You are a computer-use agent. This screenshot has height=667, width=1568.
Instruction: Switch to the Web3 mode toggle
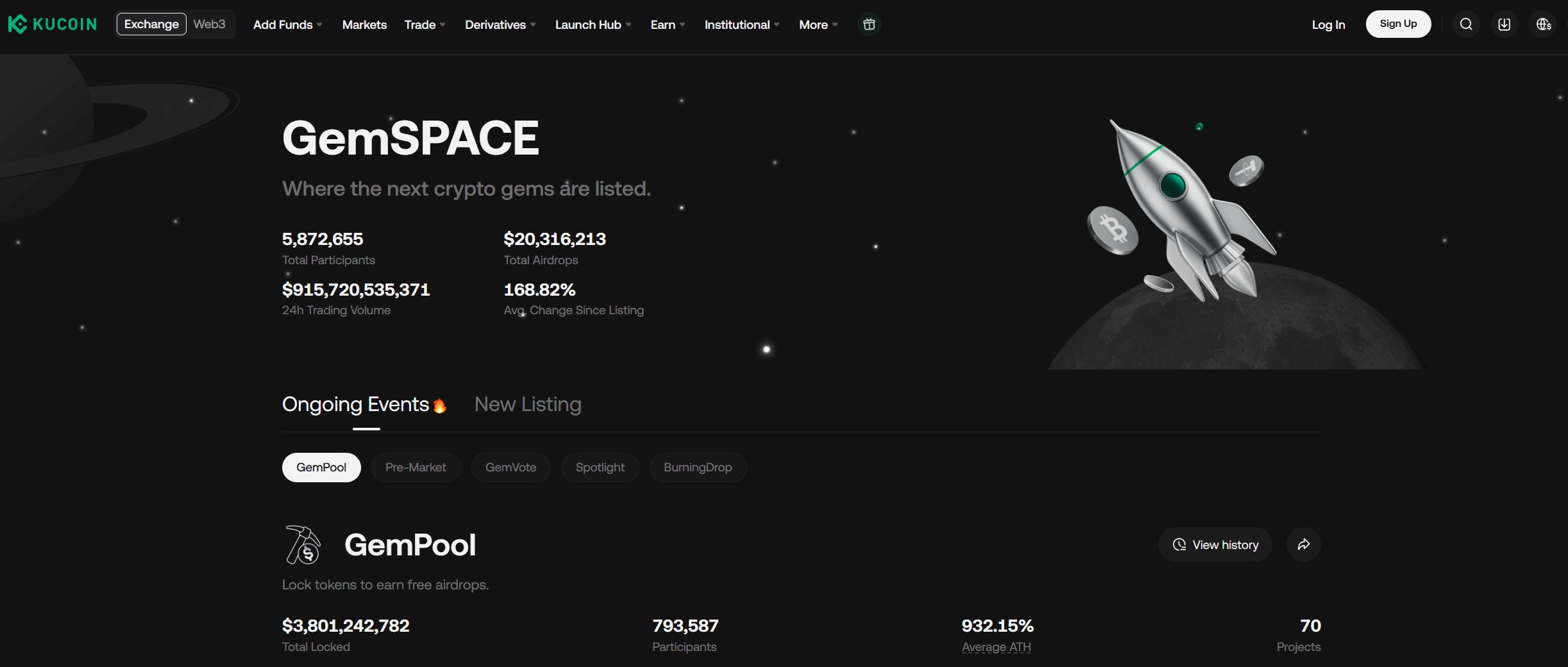(209, 24)
